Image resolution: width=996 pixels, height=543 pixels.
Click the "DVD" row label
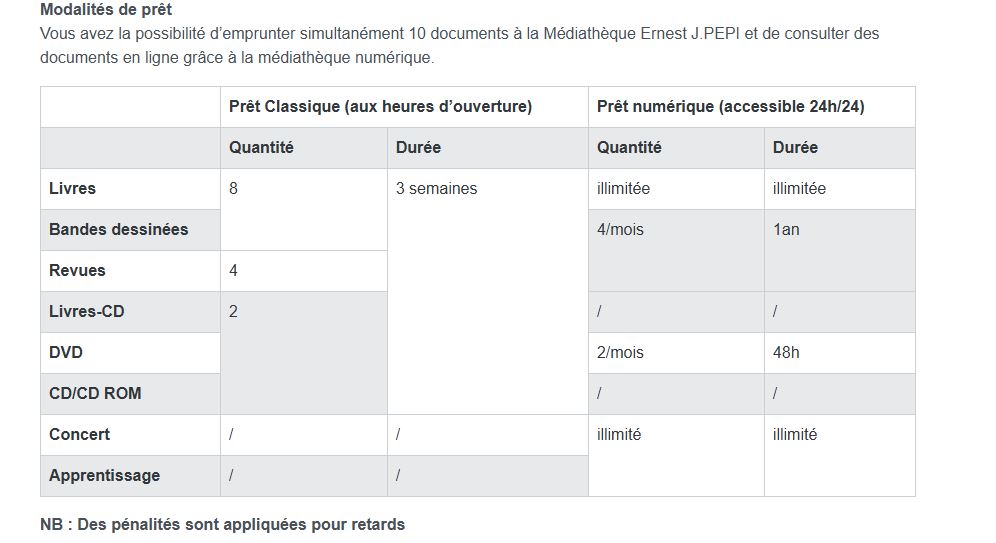coord(66,352)
